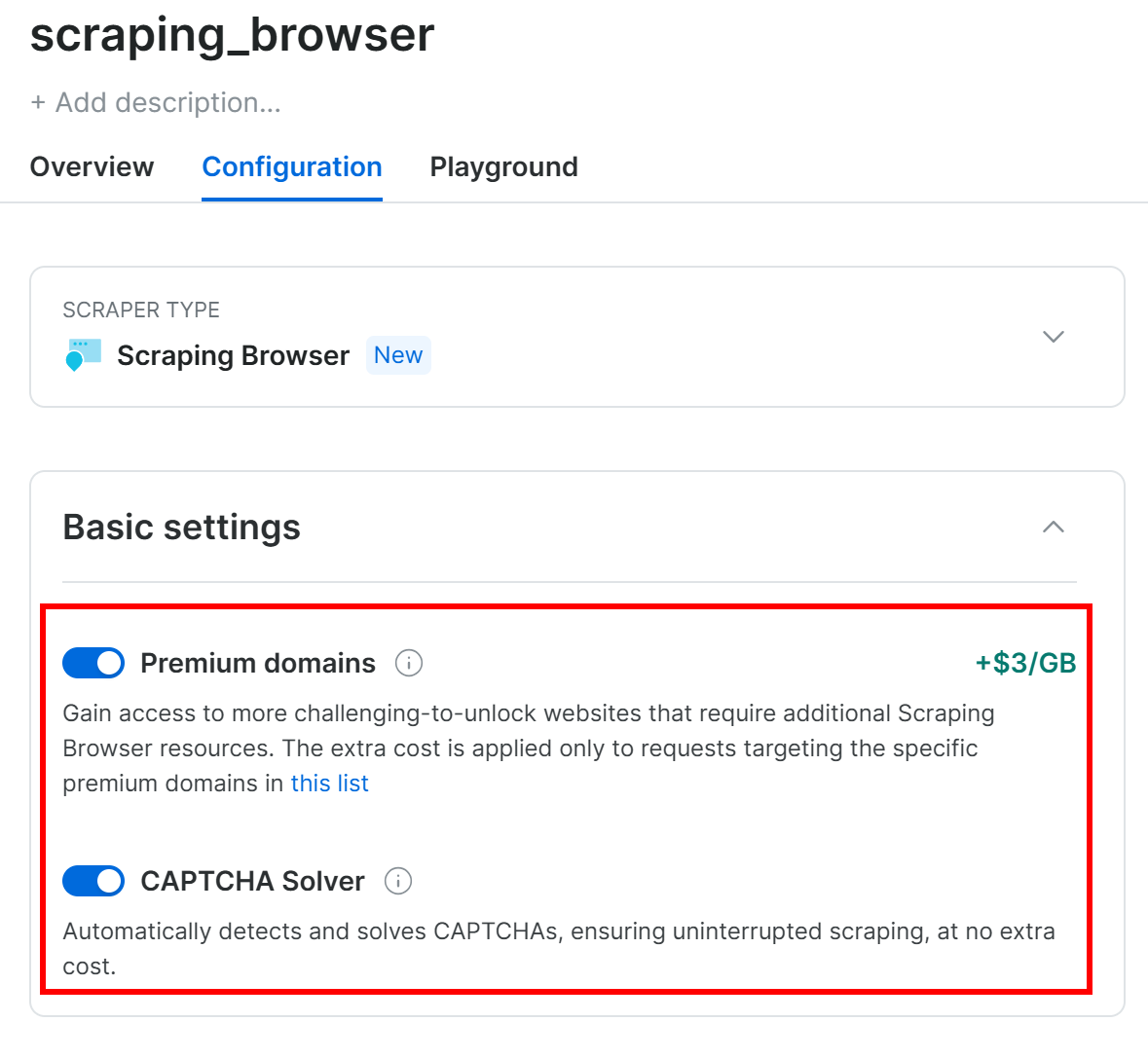Click Add description placeholder text

(155, 102)
